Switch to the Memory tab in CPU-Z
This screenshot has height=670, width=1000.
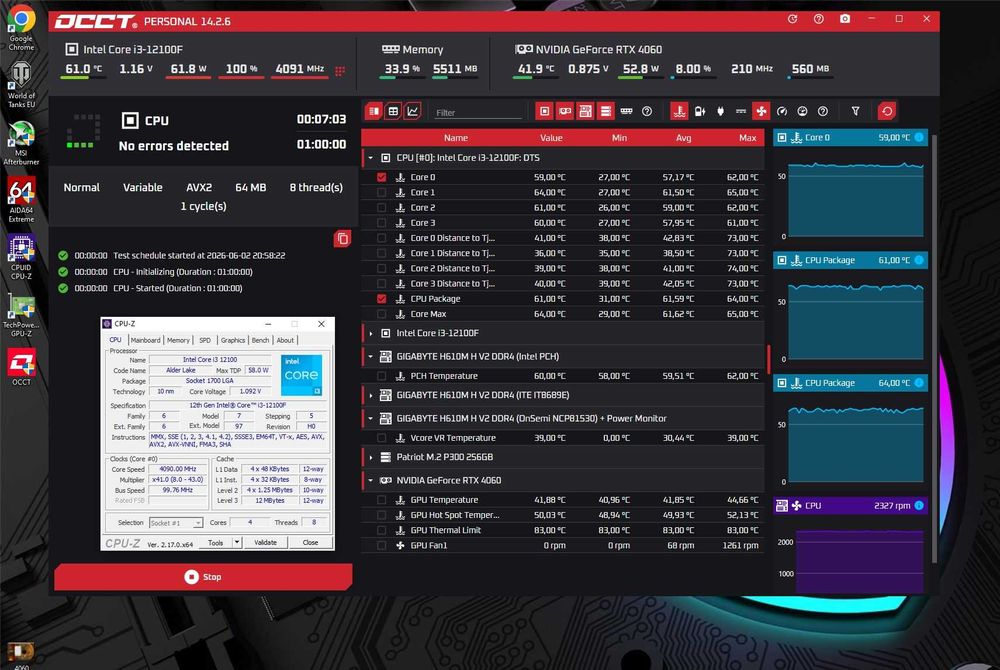tap(178, 340)
